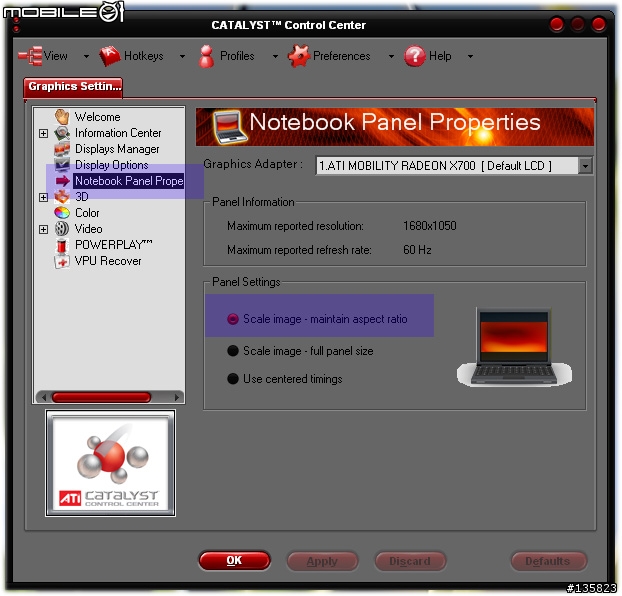
Task: Click the red horizontal scrollbar thumb
Action: (x=102, y=397)
